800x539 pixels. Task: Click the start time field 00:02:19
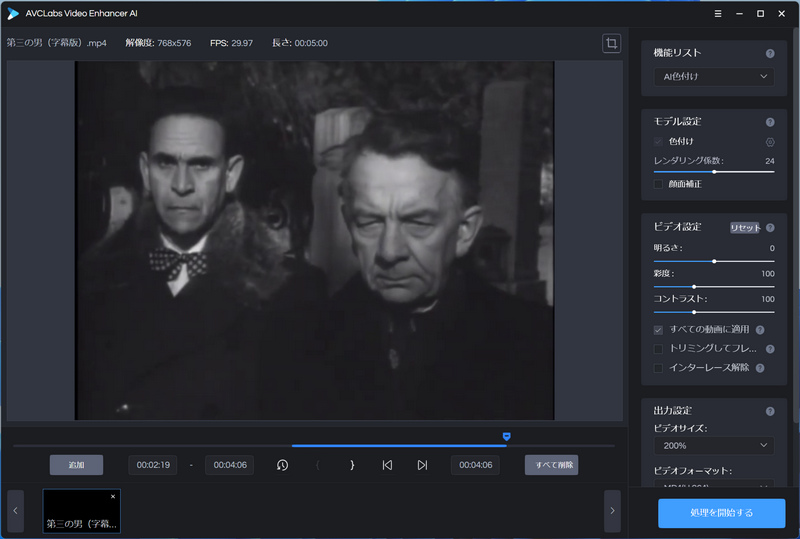coord(153,465)
